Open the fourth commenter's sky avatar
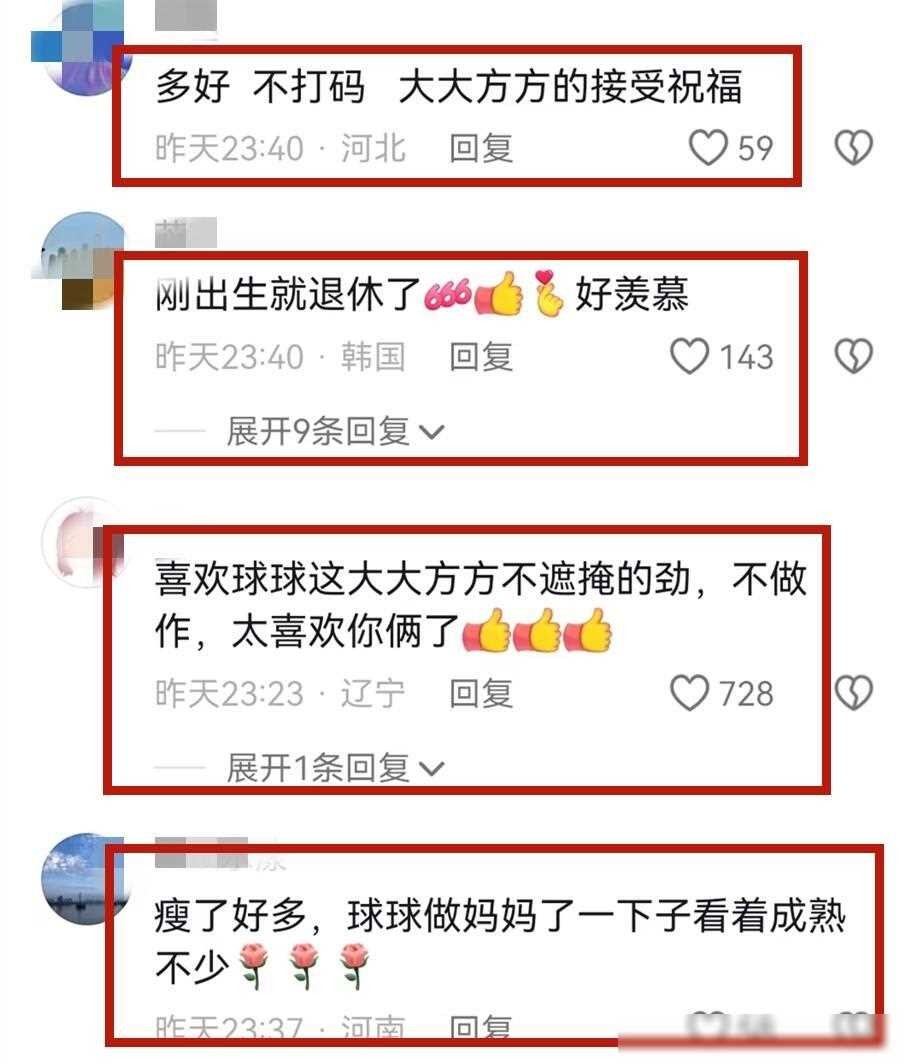 (x=85, y=879)
